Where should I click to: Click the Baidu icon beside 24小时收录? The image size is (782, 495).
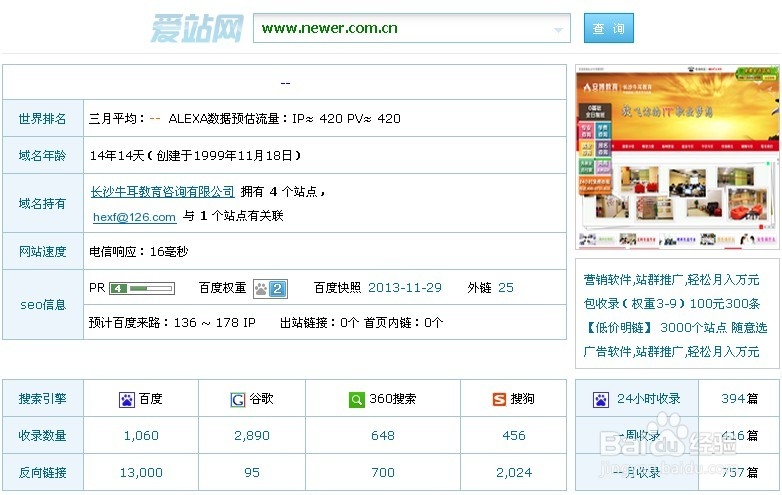pyautogui.click(x=601, y=399)
